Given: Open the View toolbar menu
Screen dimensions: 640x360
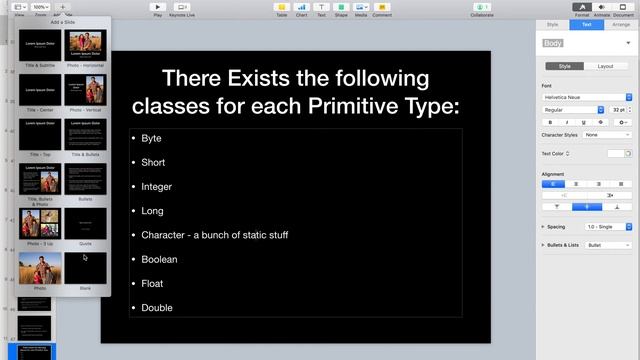Looking at the screenshot, I should [x=19, y=7].
